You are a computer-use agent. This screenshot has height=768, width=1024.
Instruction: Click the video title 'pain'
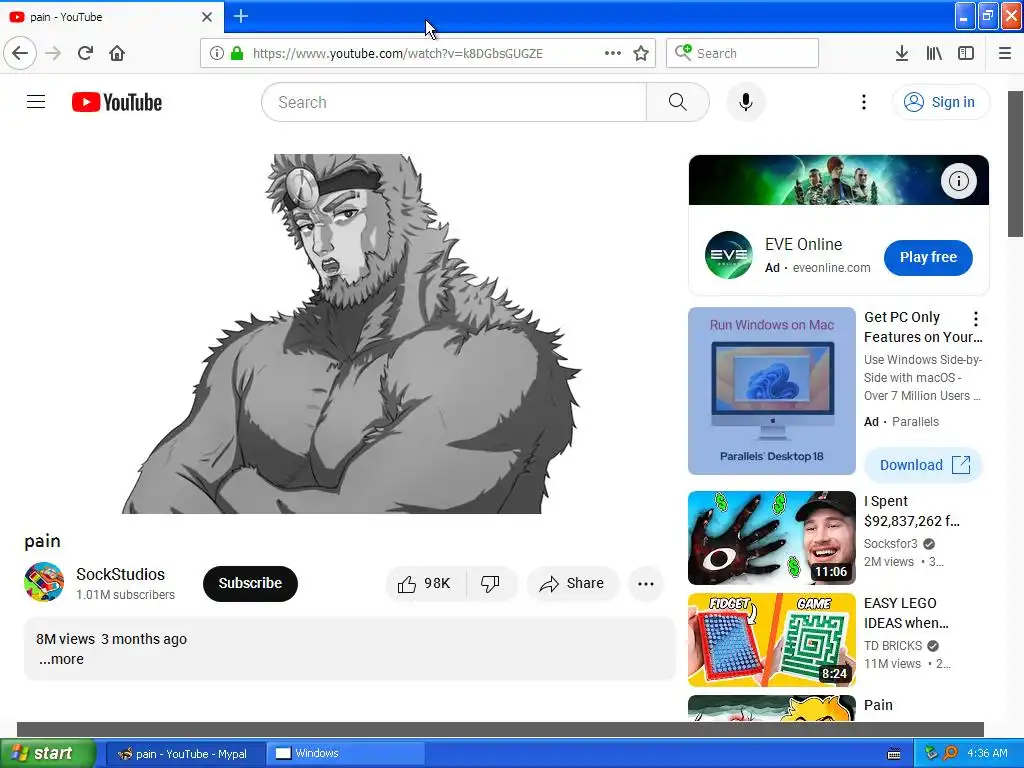pyautogui.click(x=42, y=541)
